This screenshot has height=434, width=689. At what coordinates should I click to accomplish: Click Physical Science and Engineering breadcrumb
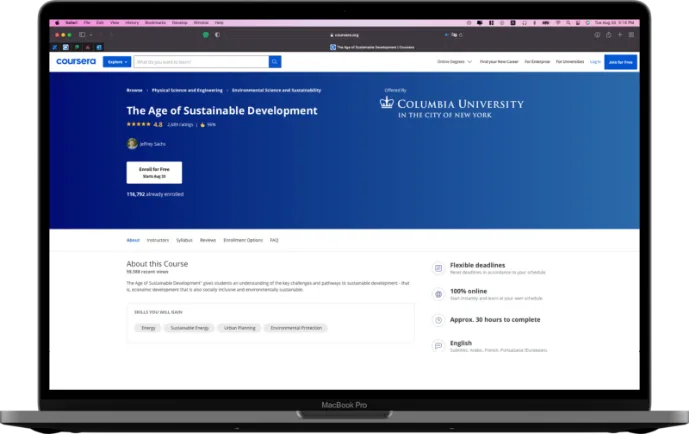(187, 90)
